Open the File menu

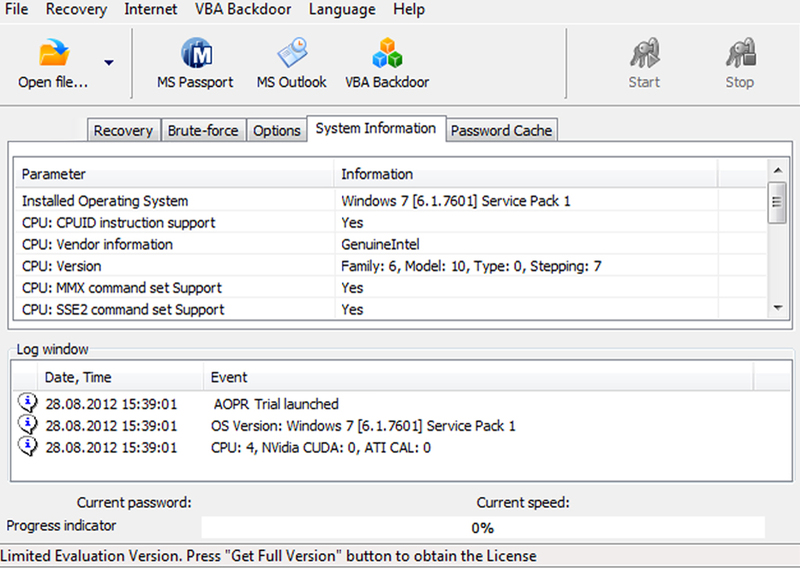click(16, 9)
